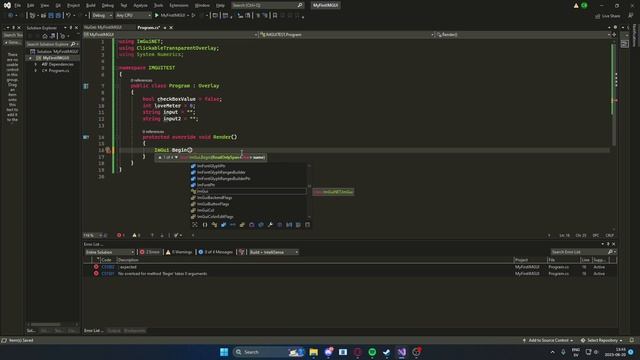Select the Error List bottom tab
Screen dimensions: 640x360
(x=93, y=331)
